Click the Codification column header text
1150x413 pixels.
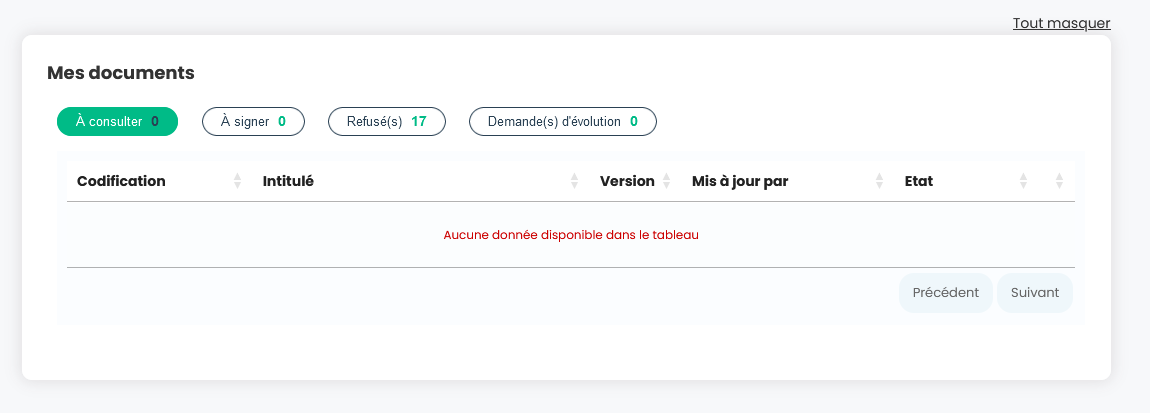[x=121, y=181]
